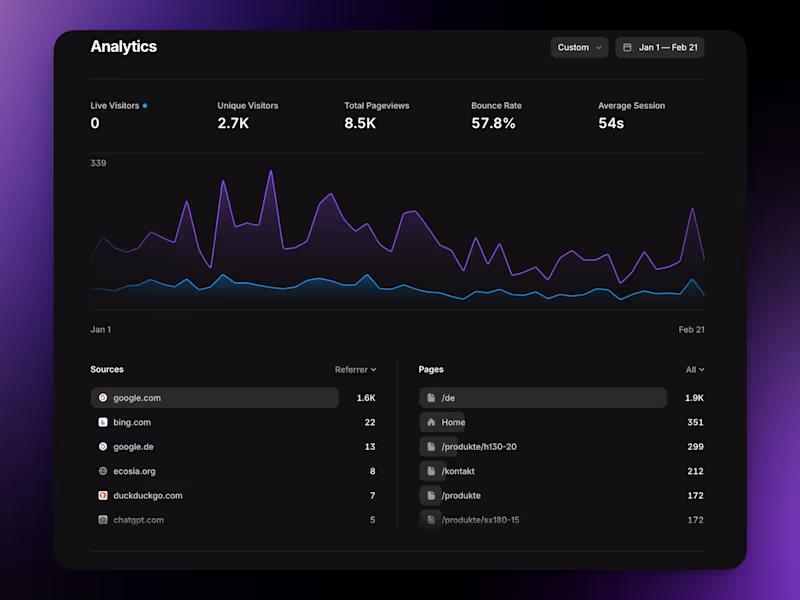
Task: Select the /de row highlight in Pages
Action: 542,397
